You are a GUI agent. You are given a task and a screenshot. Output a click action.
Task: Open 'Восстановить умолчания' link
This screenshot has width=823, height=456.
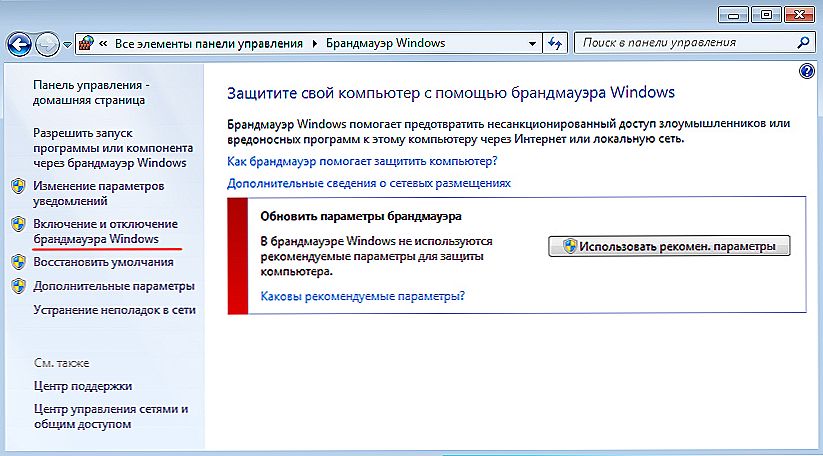click(103, 262)
